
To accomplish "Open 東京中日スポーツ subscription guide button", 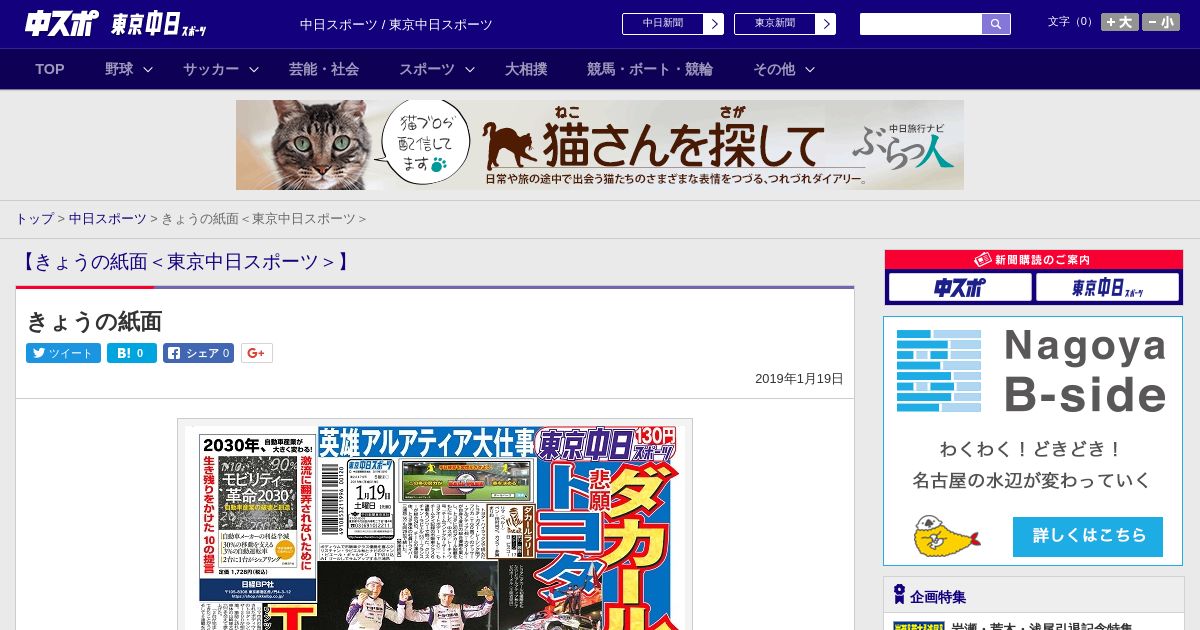I will [x=1107, y=288].
